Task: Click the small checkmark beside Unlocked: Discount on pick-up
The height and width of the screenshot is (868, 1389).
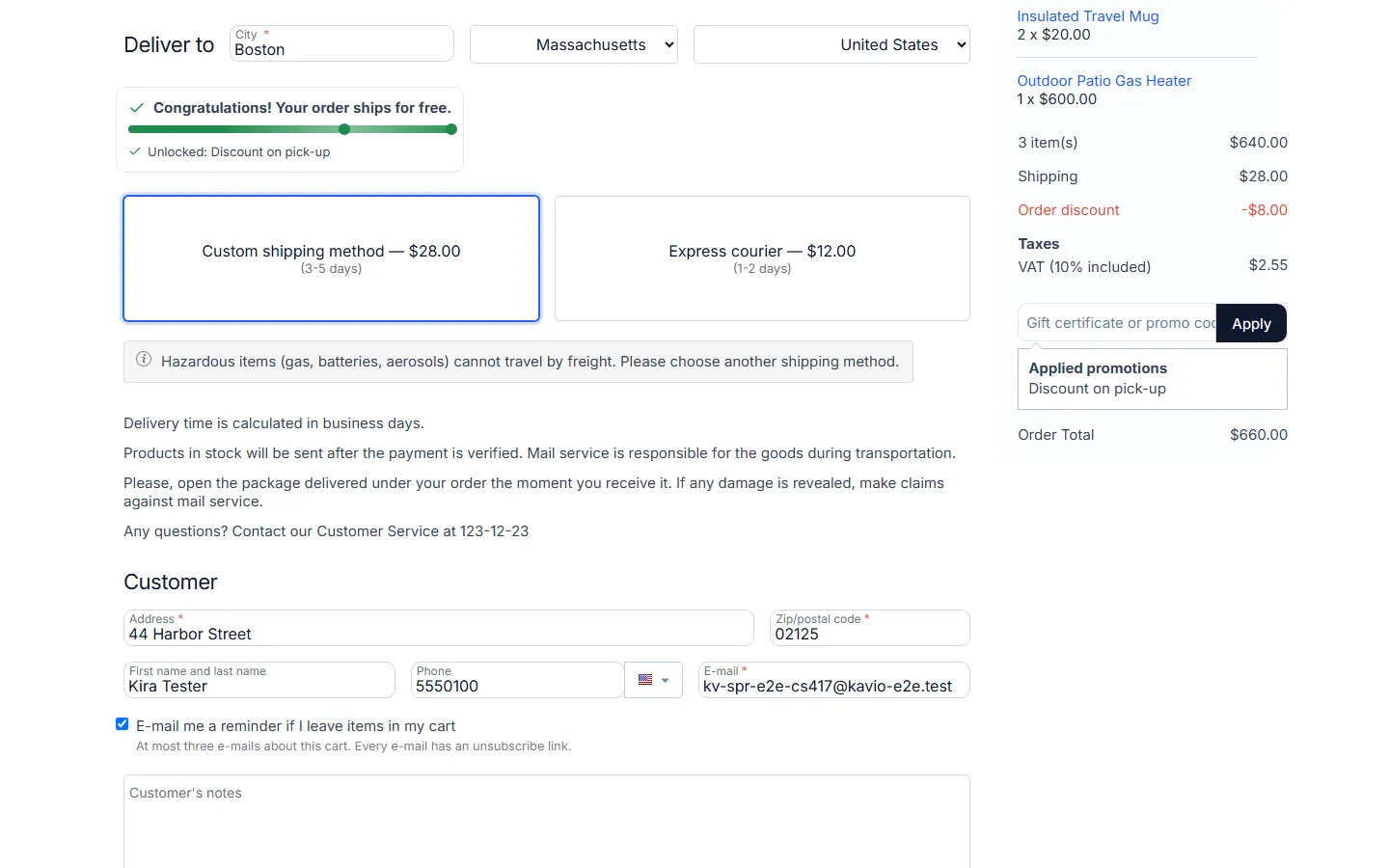Action: click(x=135, y=151)
